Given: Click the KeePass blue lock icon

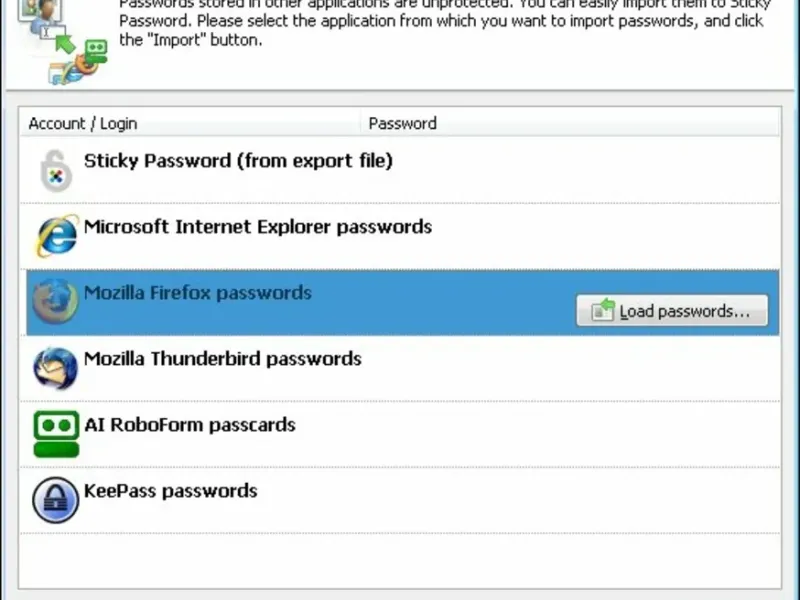Looking at the screenshot, I should click(x=55, y=500).
